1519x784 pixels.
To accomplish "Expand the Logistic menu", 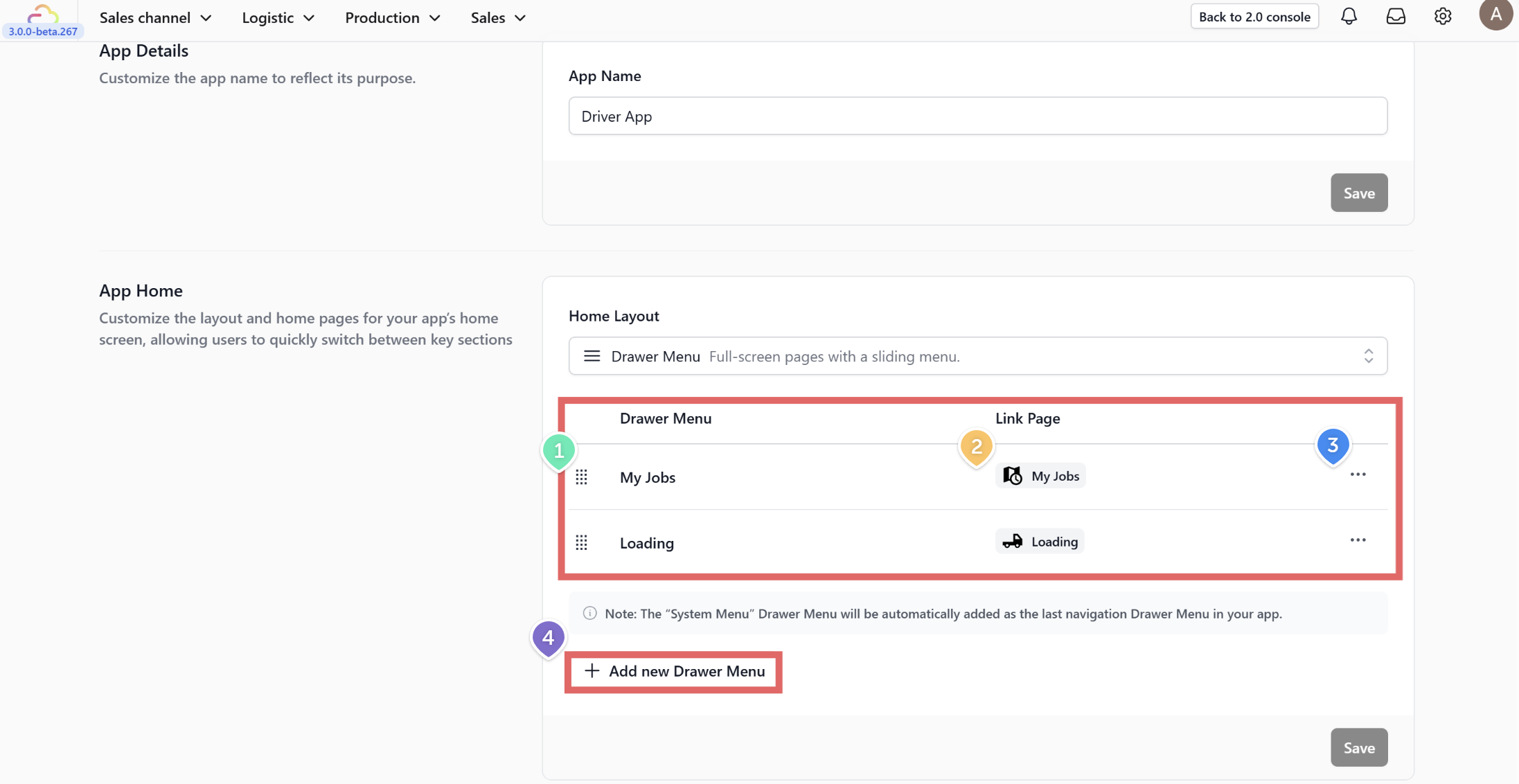I will [x=278, y=18].
